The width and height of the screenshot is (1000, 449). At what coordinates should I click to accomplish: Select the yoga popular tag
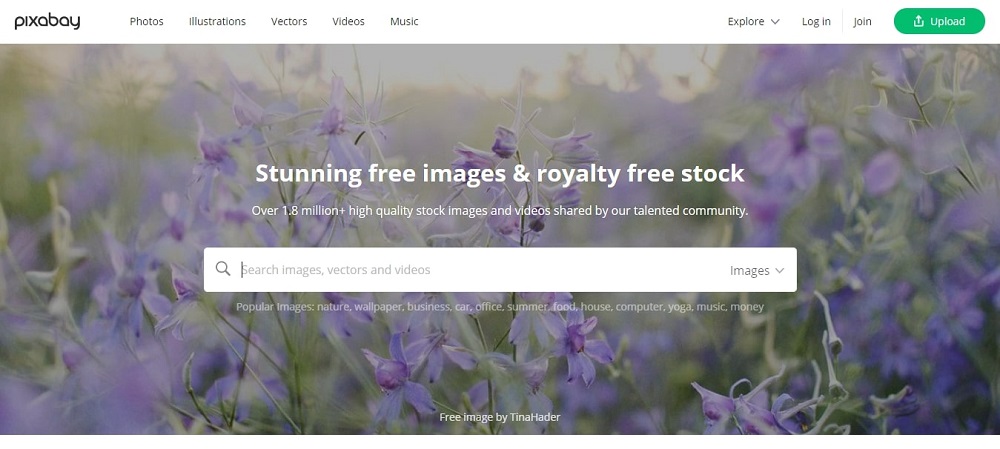click(x=680, y=307)
